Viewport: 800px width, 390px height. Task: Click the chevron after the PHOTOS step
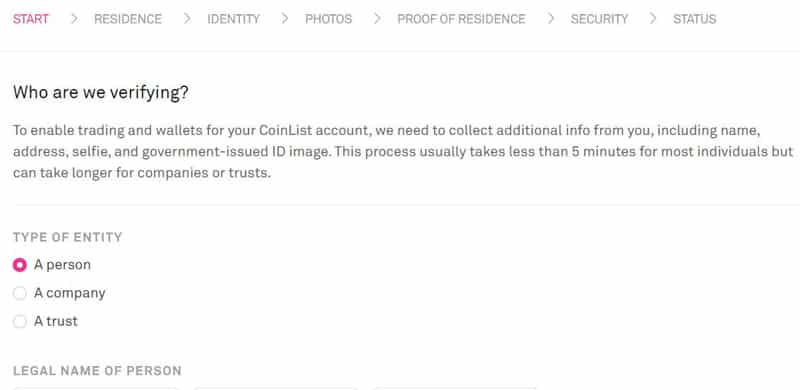tap(377, 19)
